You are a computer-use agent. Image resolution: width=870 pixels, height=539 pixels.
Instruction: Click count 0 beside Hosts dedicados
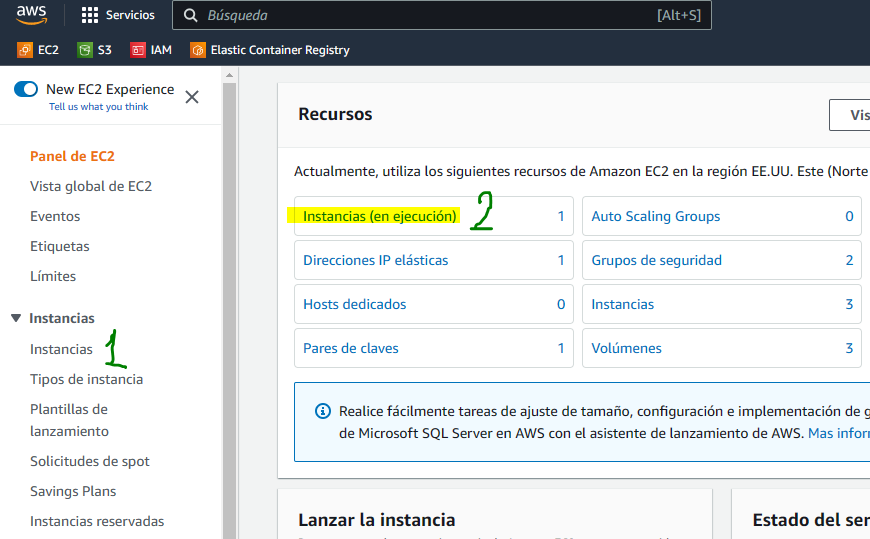tap(561, 304)
